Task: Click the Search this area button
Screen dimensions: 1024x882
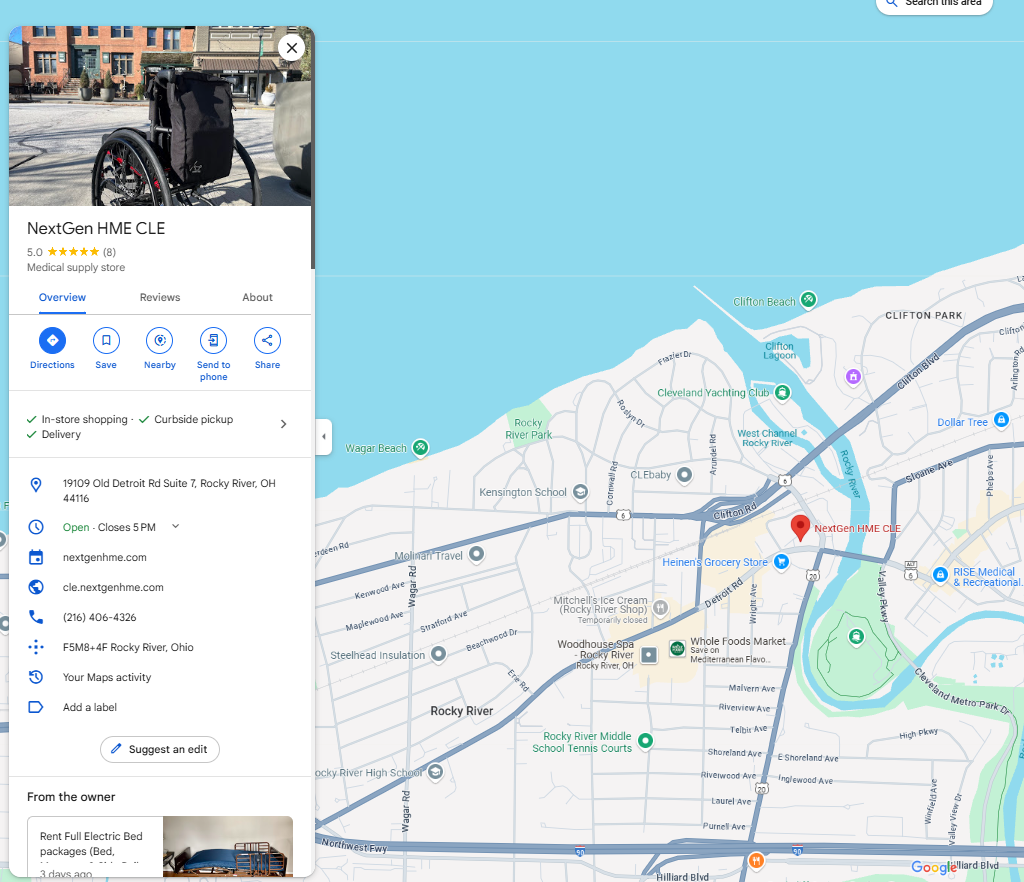Action: [x=935, y=3]
